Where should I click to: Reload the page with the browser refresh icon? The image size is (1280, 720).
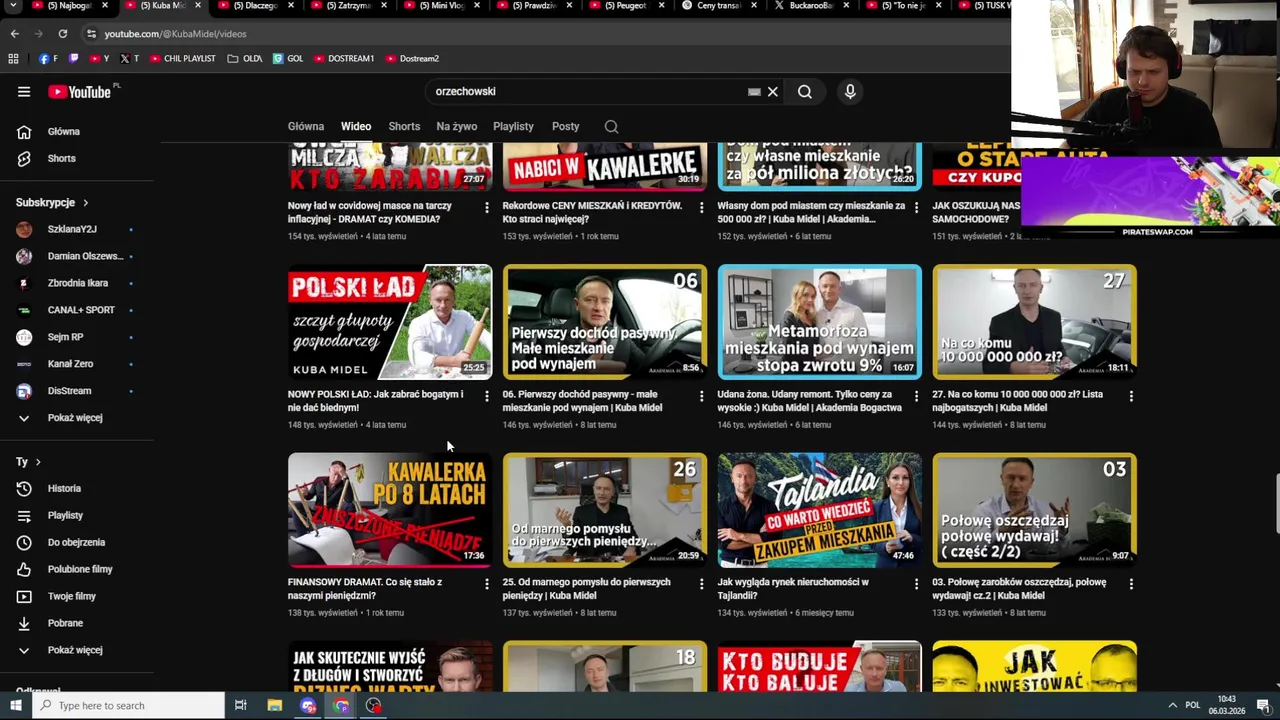pos(62,34)
